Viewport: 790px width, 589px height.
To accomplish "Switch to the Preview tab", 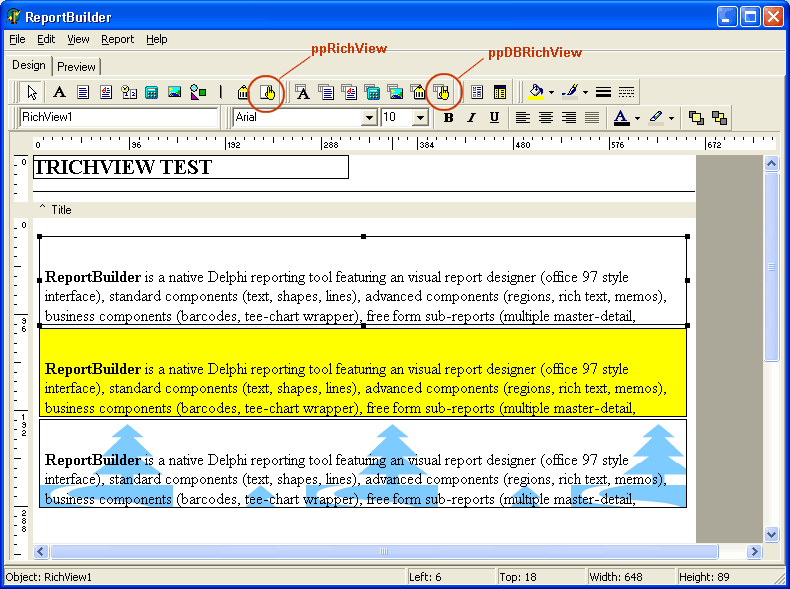I will point(76,67).
